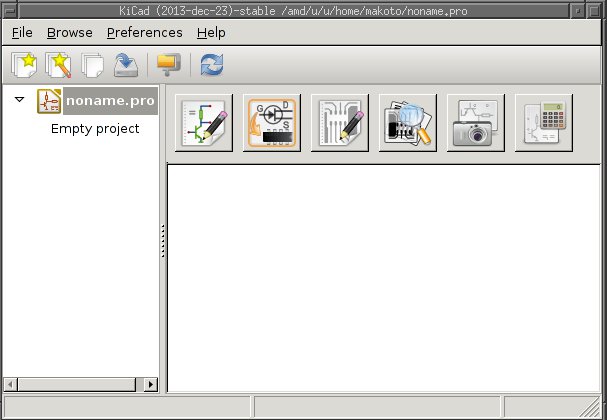Archive the project files
This screenshot has height=420, width=607.
click(x=168, y=66)
